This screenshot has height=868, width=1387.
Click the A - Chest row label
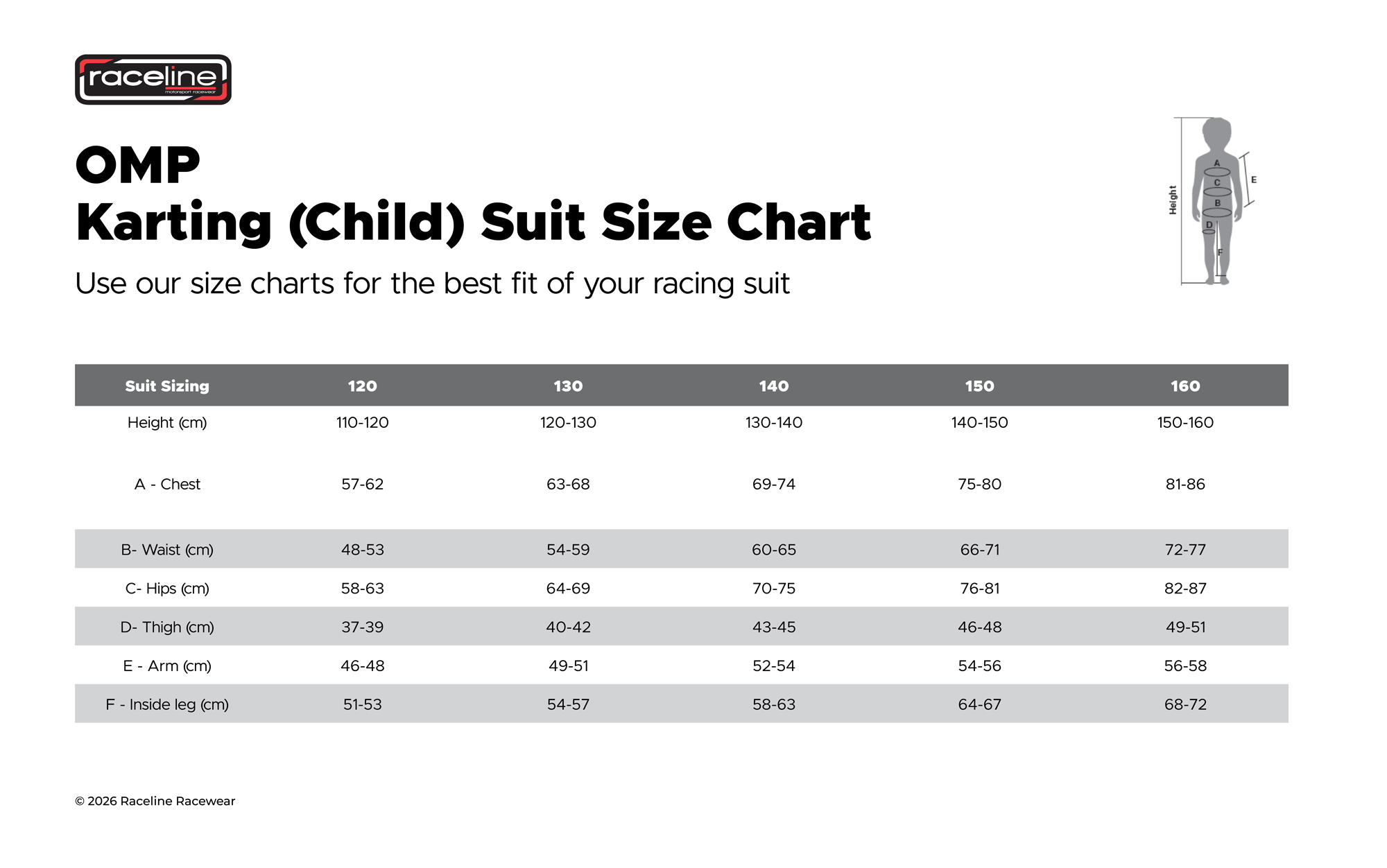167,485
